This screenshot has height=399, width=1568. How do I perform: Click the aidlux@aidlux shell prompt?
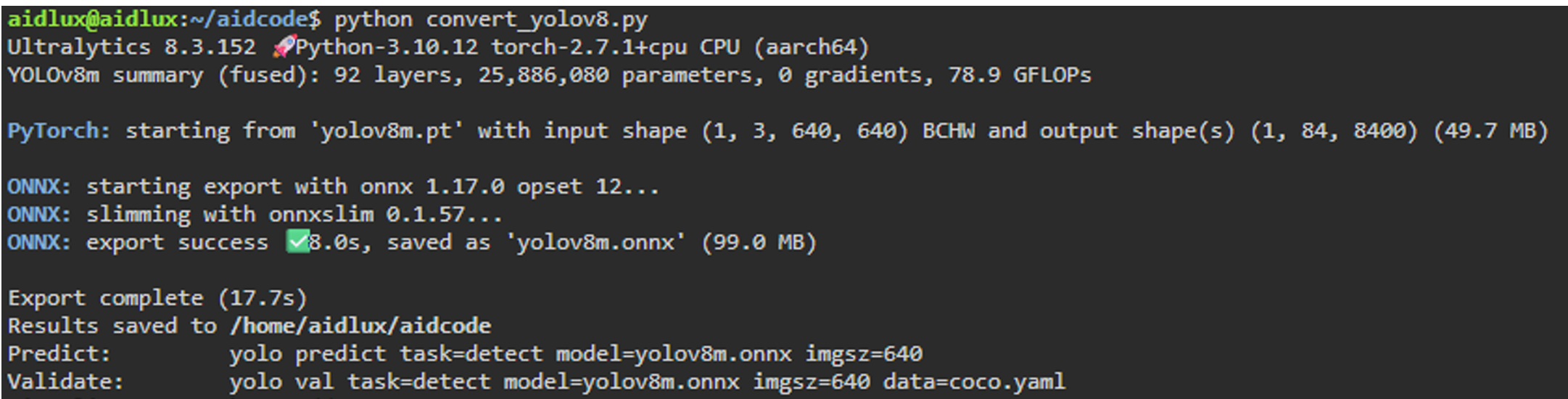[x=92, y=20]
